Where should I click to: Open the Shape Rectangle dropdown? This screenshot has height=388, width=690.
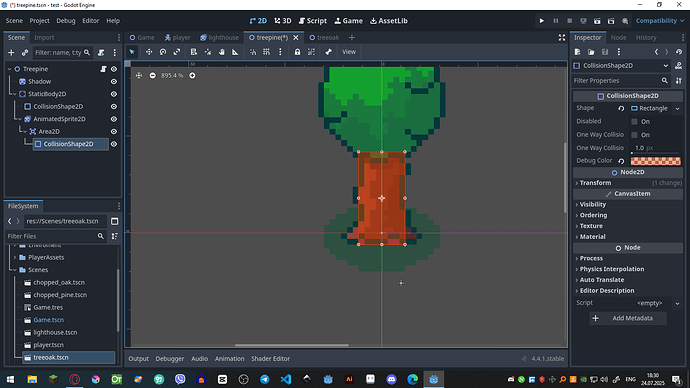click(655, 108)
